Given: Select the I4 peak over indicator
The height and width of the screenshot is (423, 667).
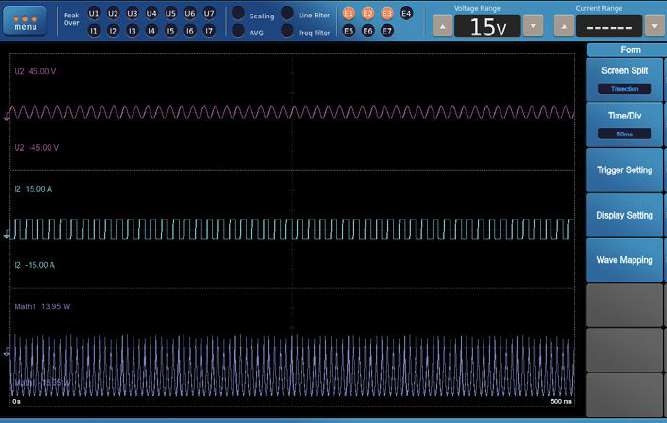Looking at the screenshot, I should click(x=151, y=31).
